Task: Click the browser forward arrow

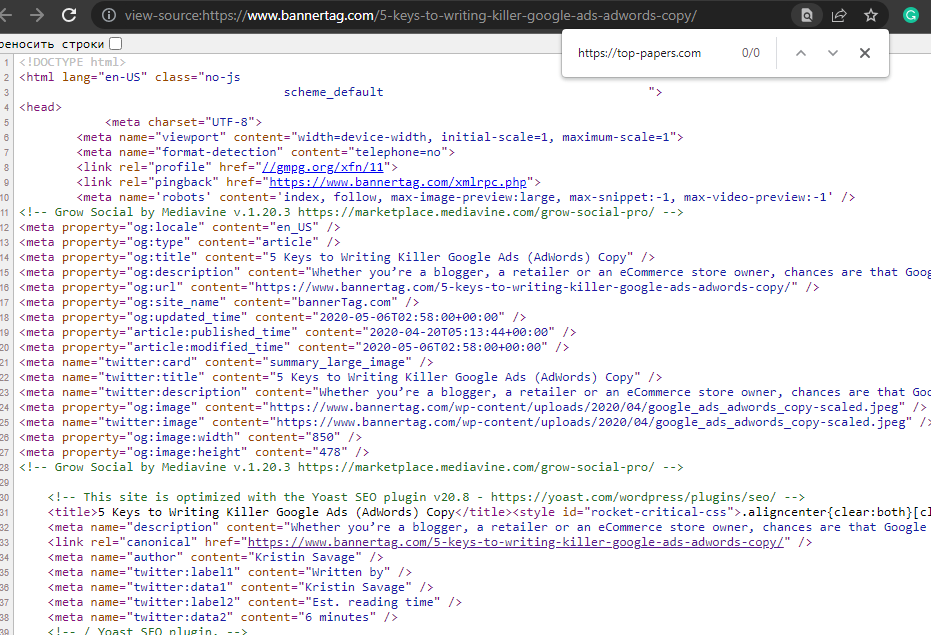Action: 37,16
